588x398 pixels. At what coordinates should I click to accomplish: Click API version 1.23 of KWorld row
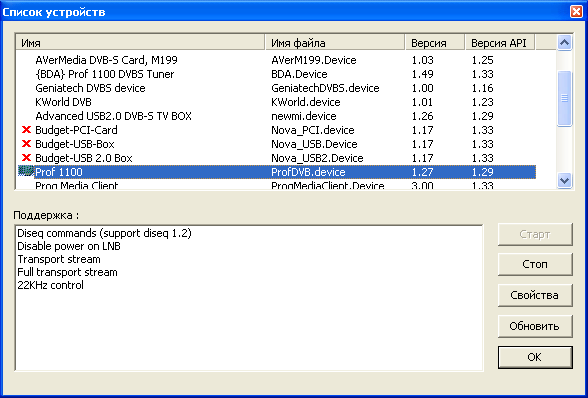(x=482, y=102)
